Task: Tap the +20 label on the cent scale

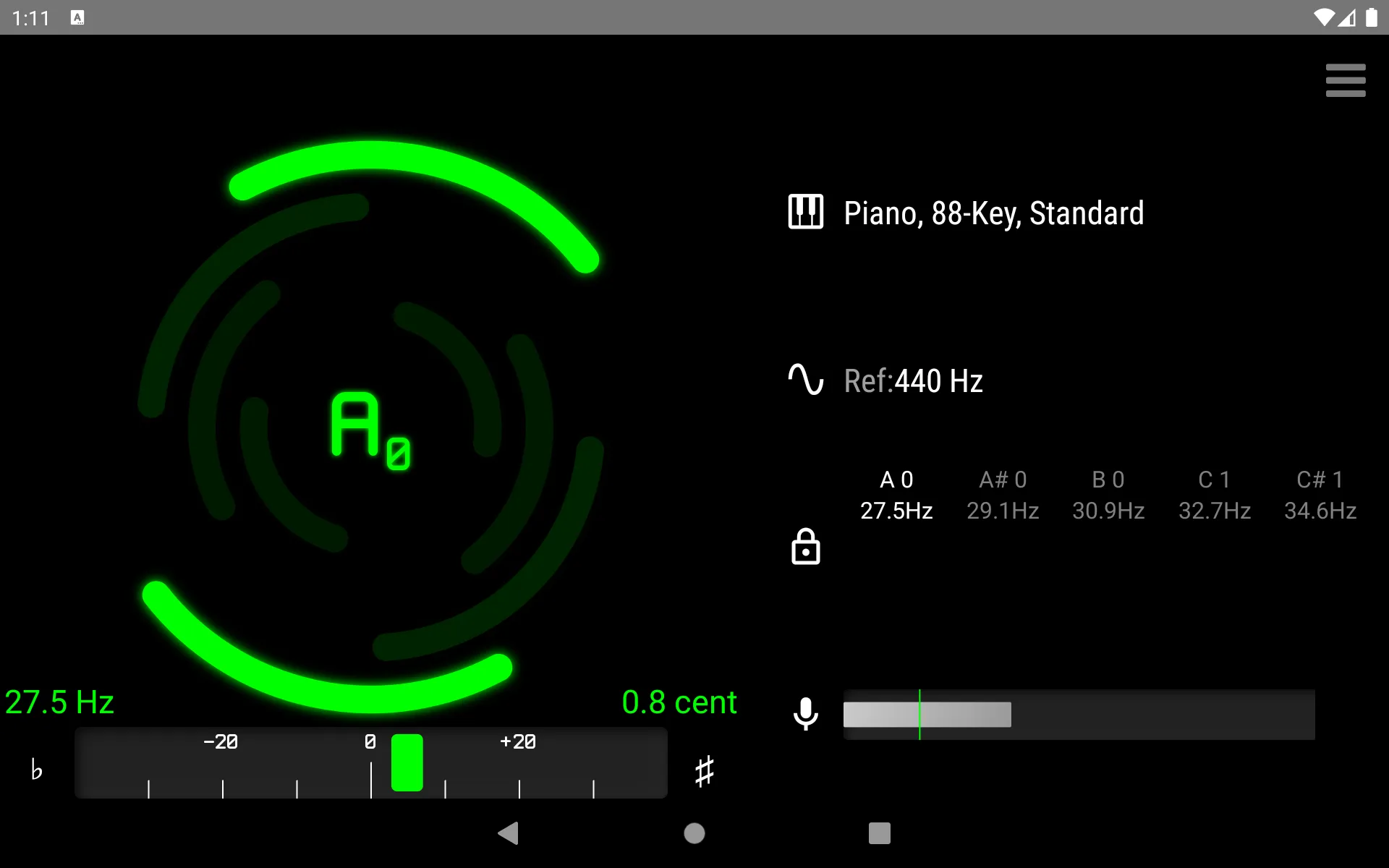Action: 518,741
